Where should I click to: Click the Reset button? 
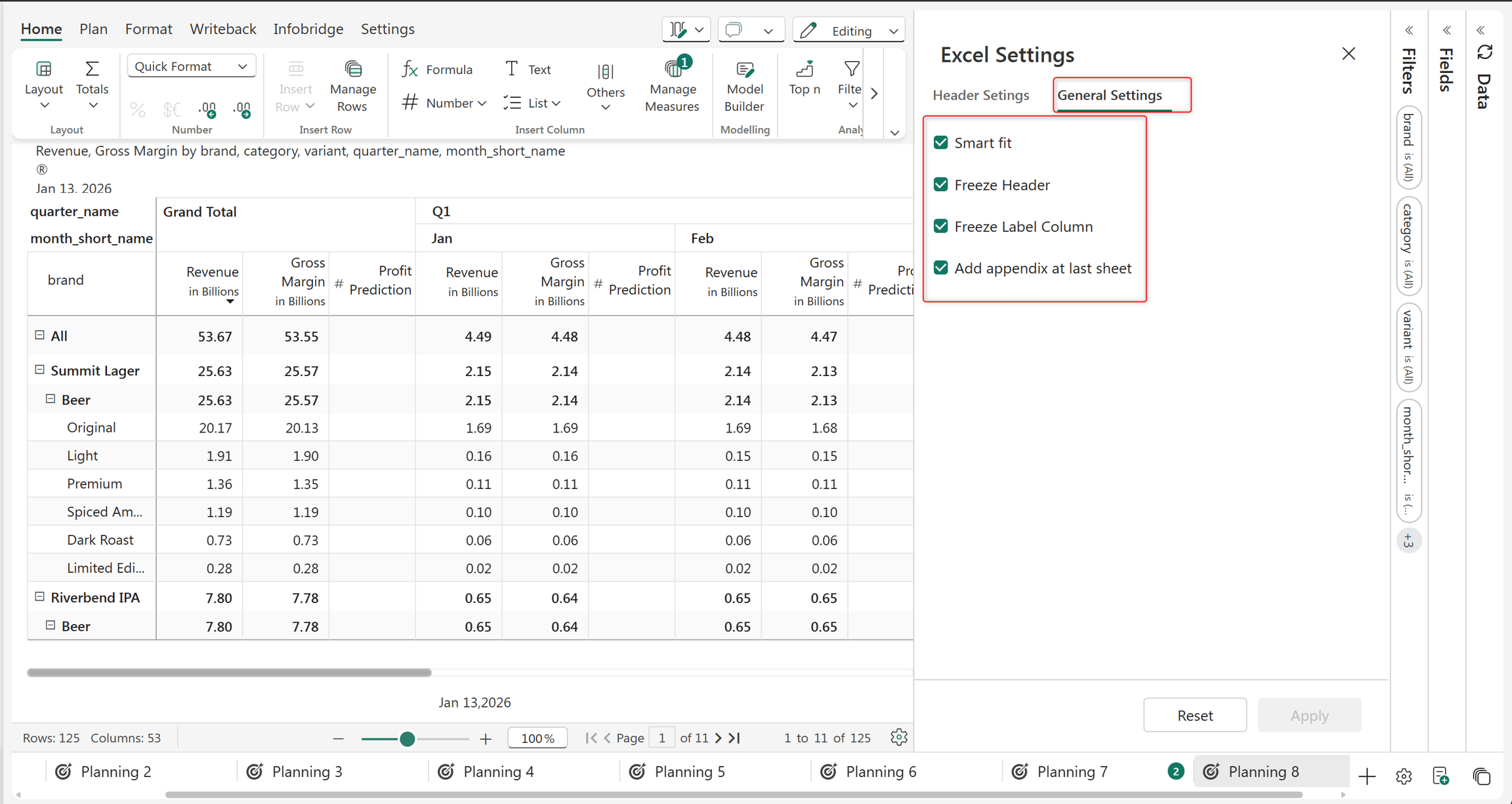tap(1194, 715)
